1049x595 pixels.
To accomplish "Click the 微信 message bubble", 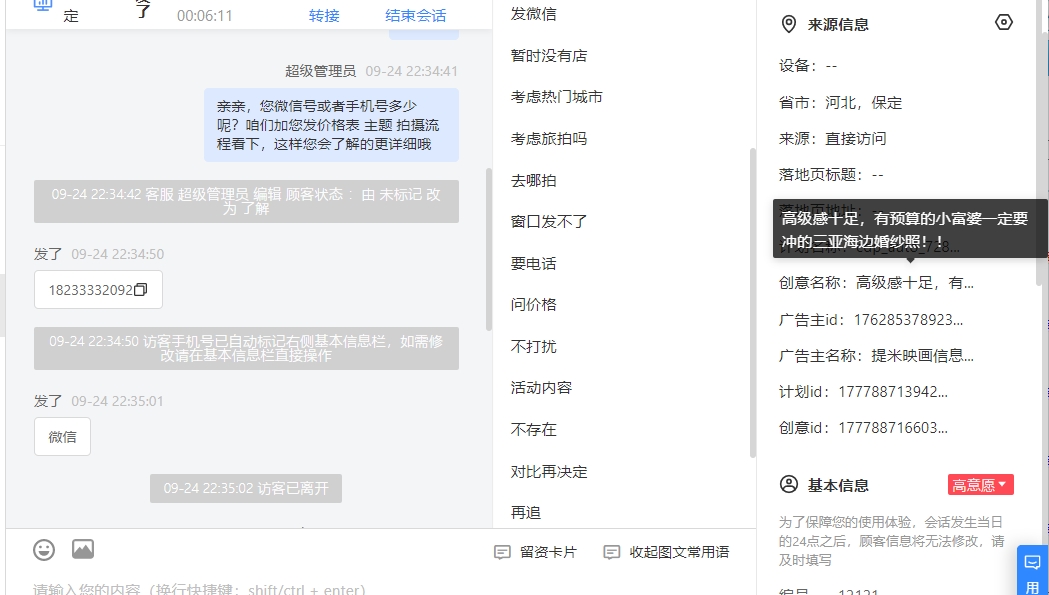I will pyautogui.click(x=62, y=436).
